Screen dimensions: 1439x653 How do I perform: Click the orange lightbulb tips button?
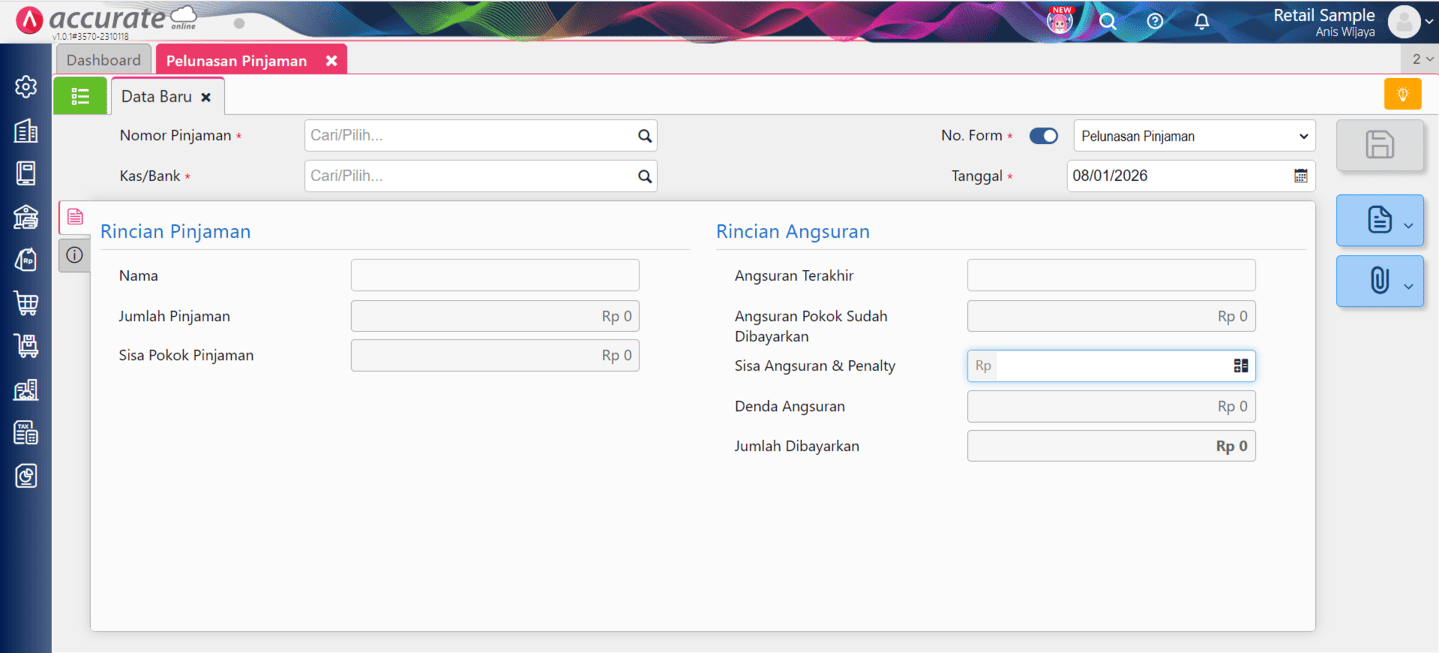(1403, 94)
